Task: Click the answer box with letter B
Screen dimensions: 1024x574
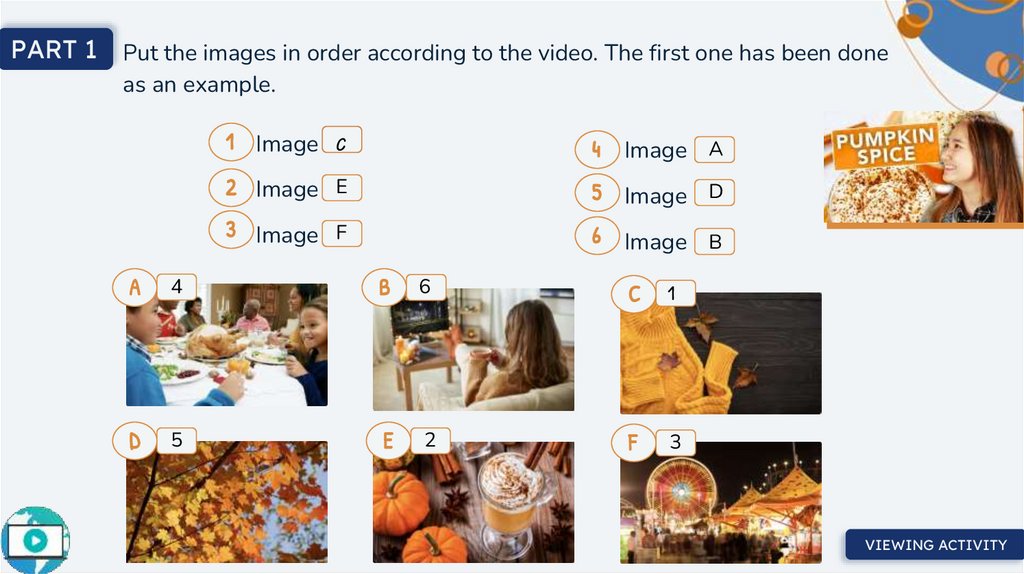Action: tap(714, 242)
